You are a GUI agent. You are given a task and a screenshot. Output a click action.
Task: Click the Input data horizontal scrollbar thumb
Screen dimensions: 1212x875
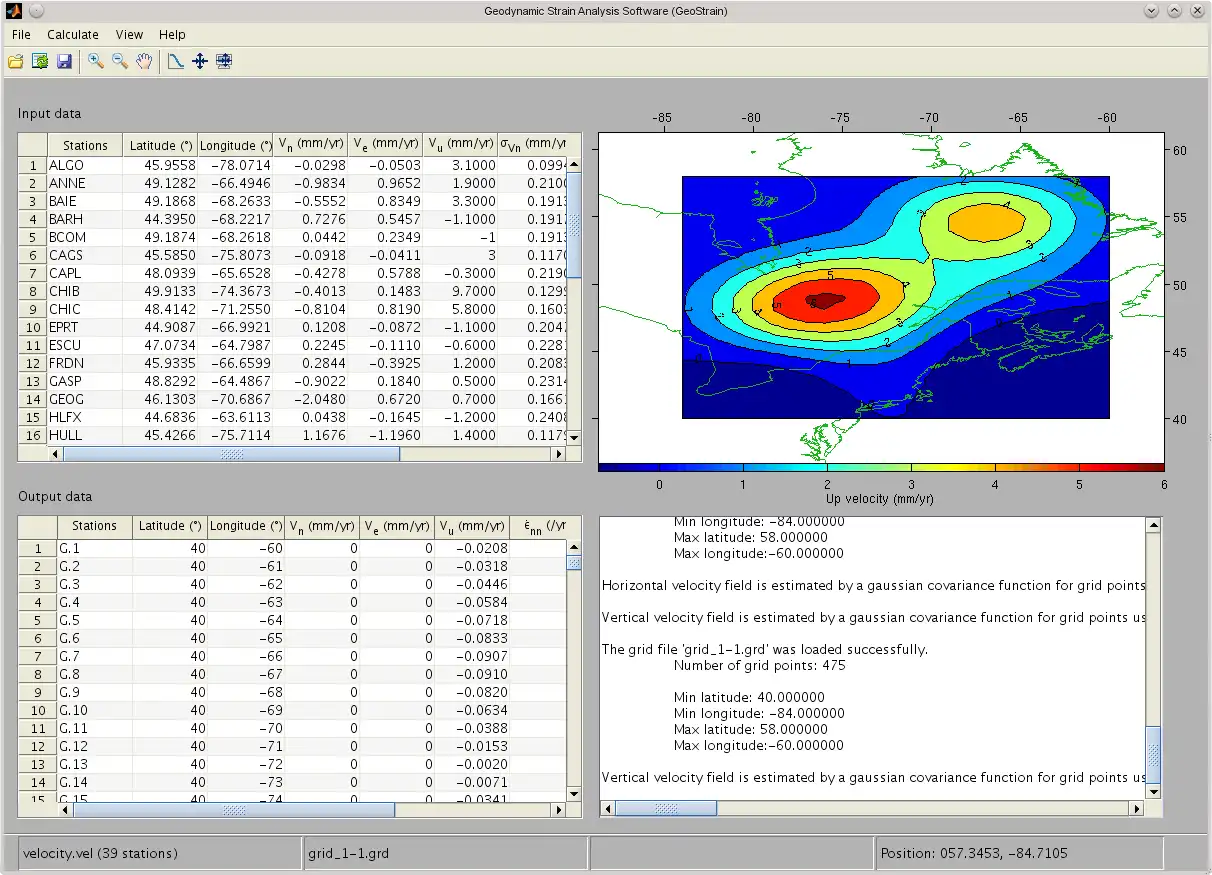tap(231, 454)
